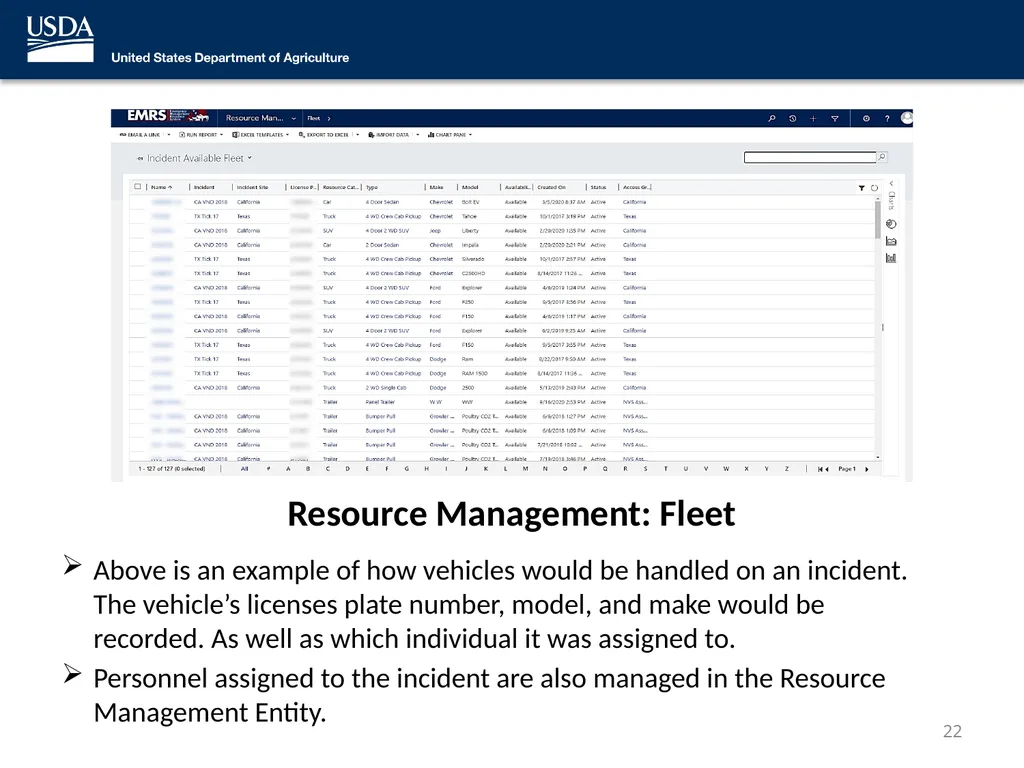Select the bar chart icon in Charts pane

[891, 258]
